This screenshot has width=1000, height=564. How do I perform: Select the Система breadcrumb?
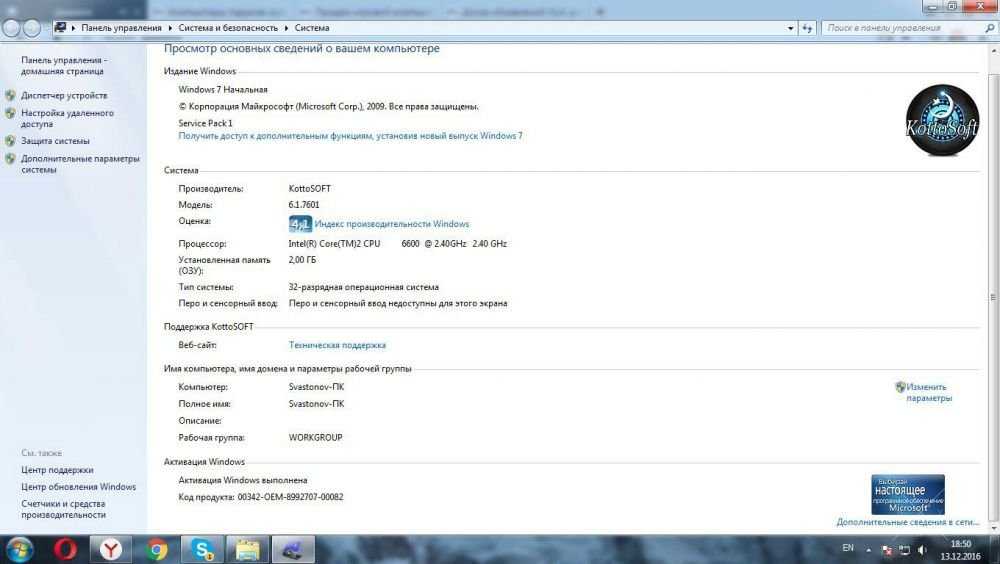coord(312,28)
